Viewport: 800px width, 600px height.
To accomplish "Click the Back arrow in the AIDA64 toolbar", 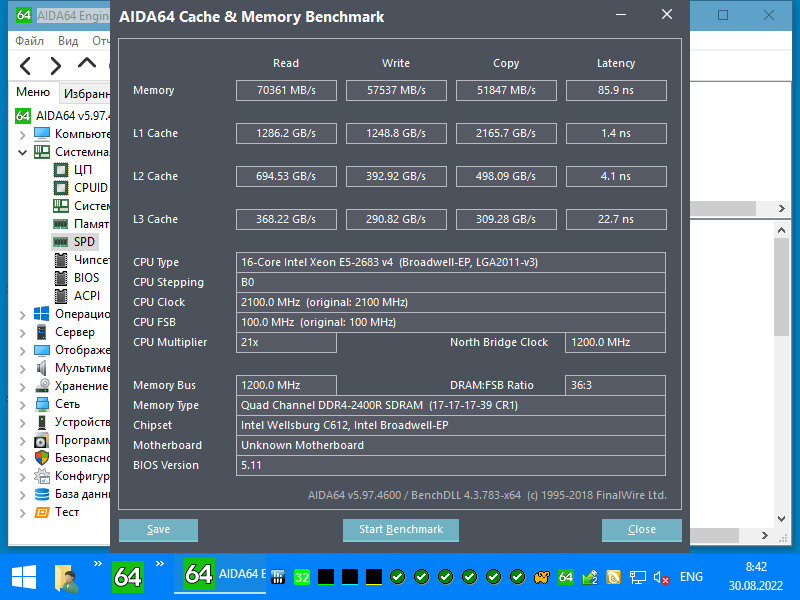I will coord(25,66).
